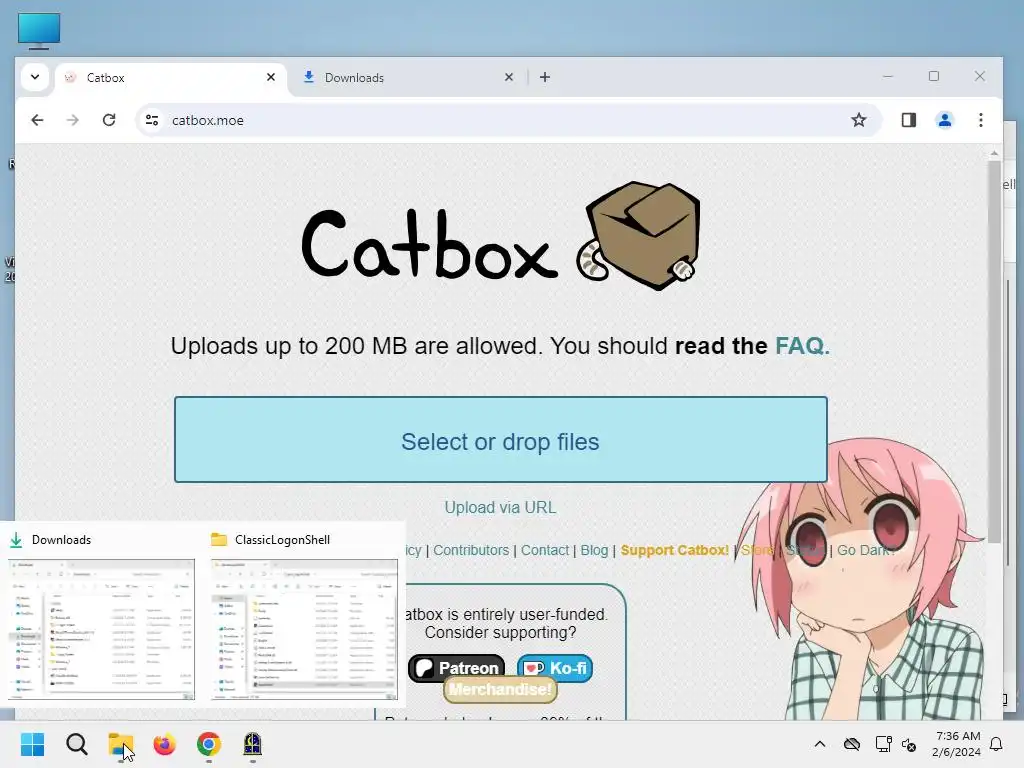Open the FAQ link

click(802, 345)
